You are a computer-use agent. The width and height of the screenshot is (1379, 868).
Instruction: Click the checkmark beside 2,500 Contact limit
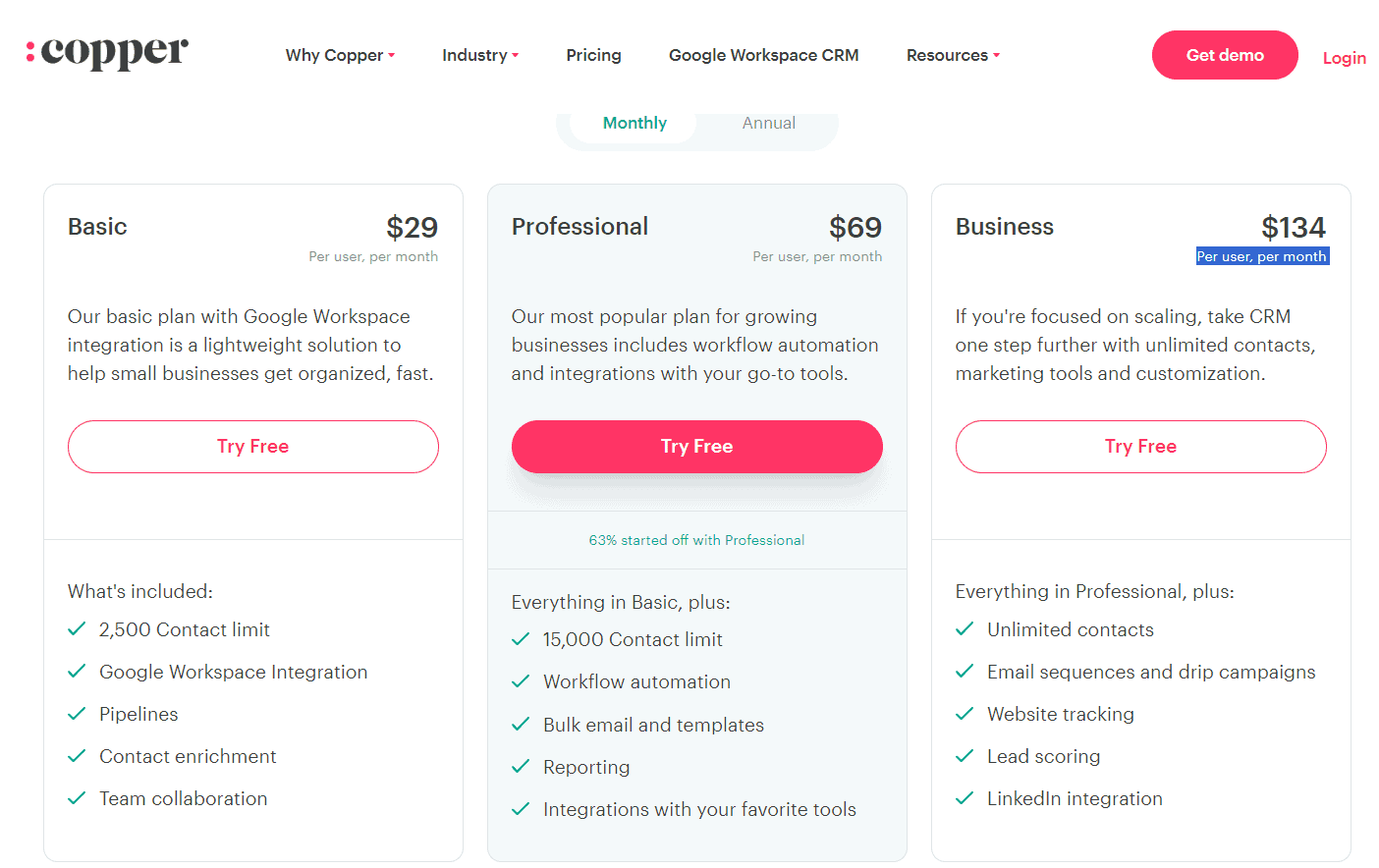click(77, 629)
